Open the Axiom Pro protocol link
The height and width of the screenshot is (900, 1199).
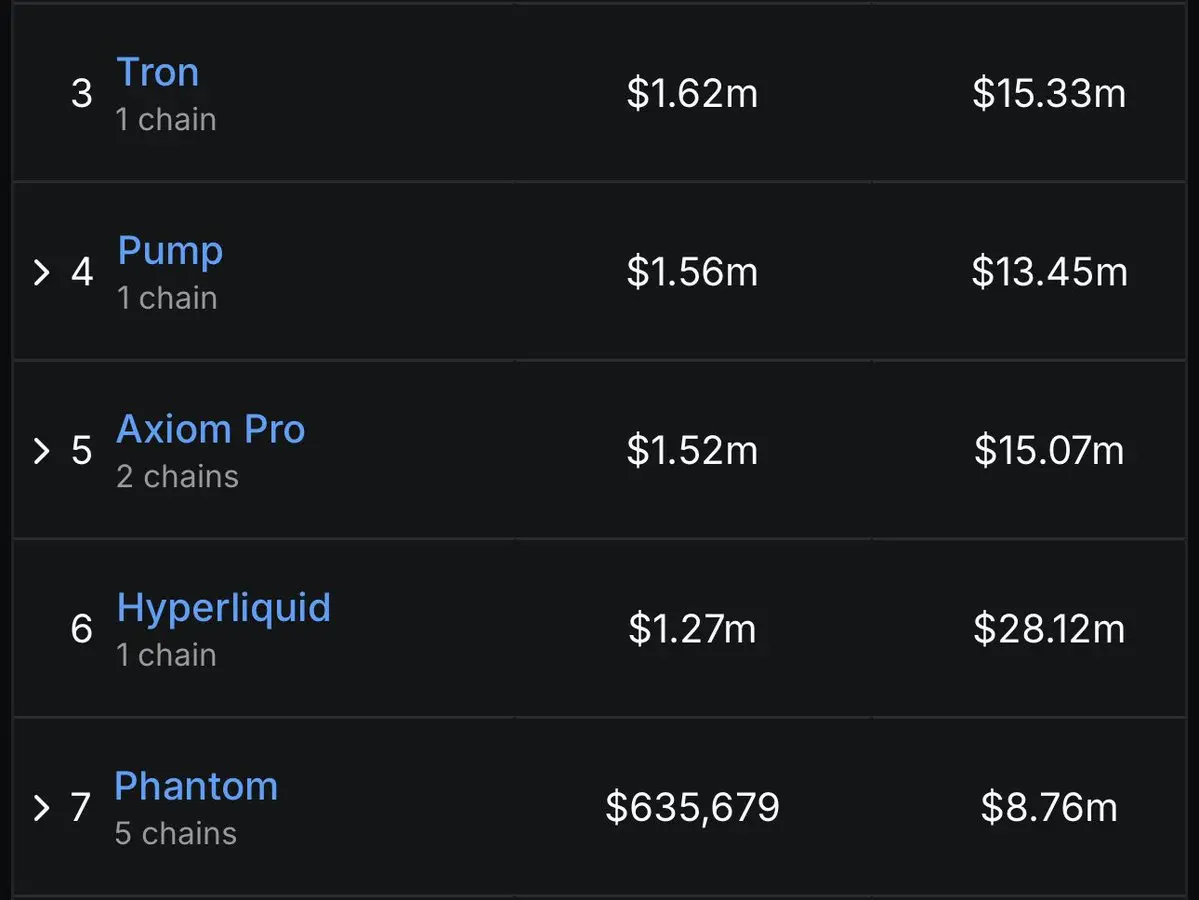point(210,429)
